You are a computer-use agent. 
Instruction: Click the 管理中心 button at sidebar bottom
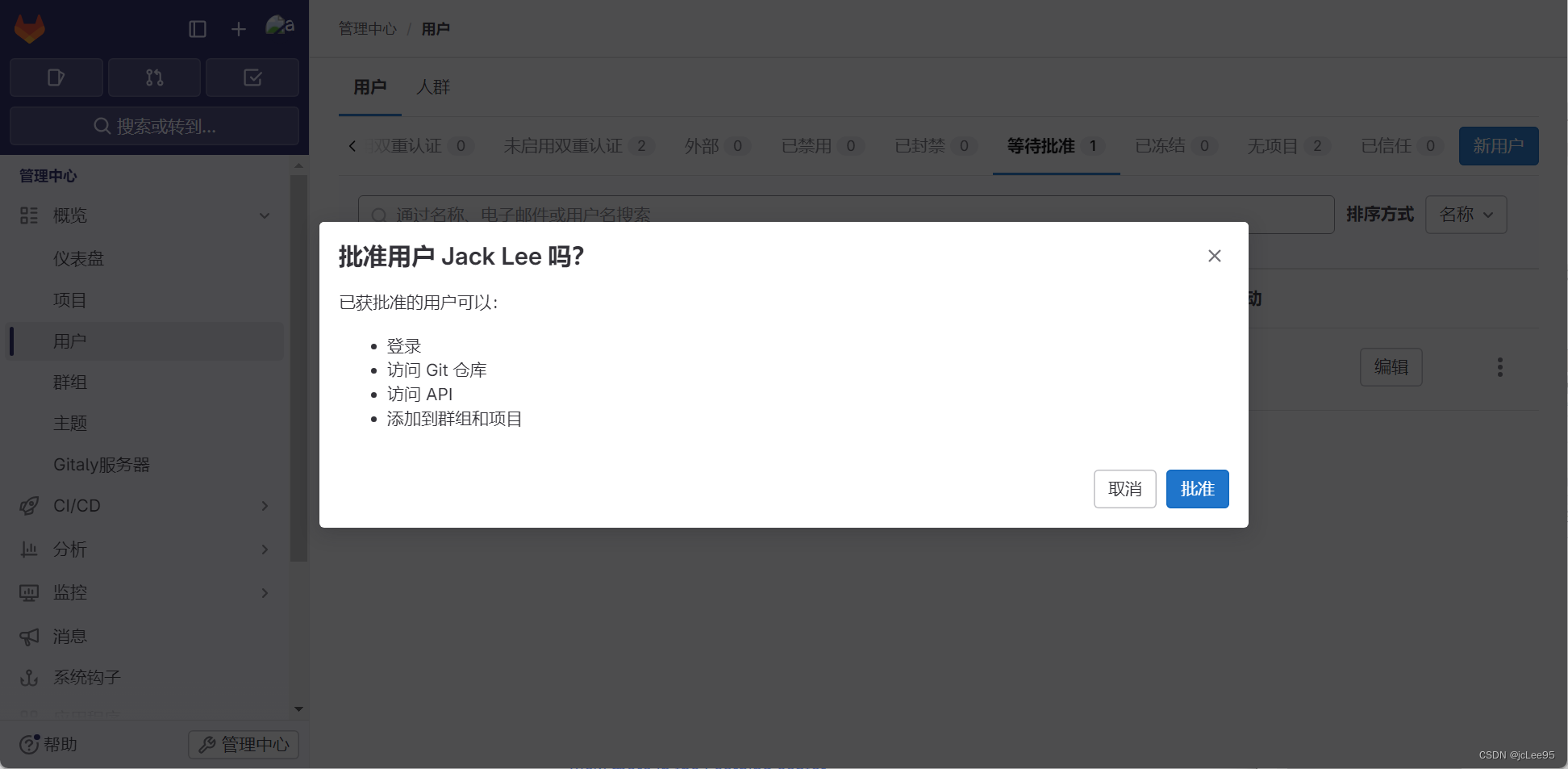click(244, 744)
